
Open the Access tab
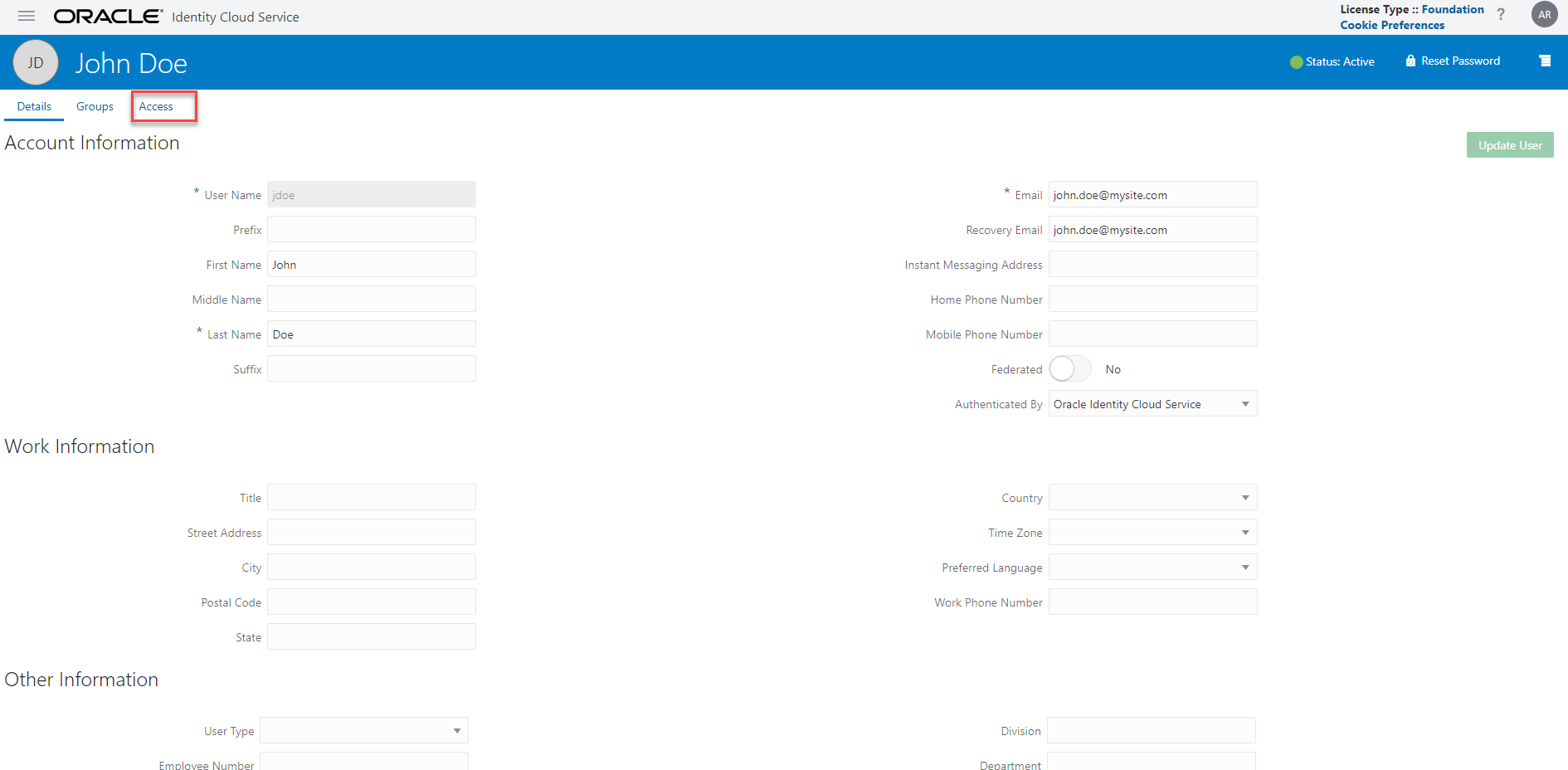[x=155, y=106]
